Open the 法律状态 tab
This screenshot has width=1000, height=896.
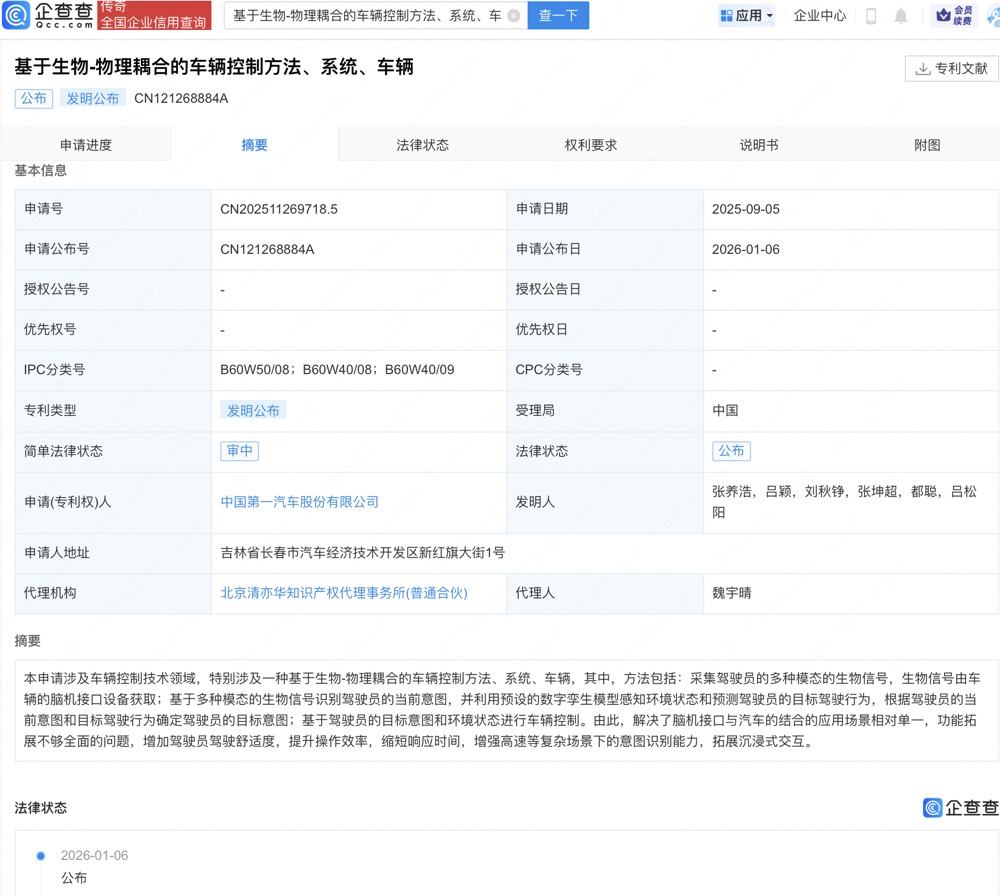pos(422,145)
